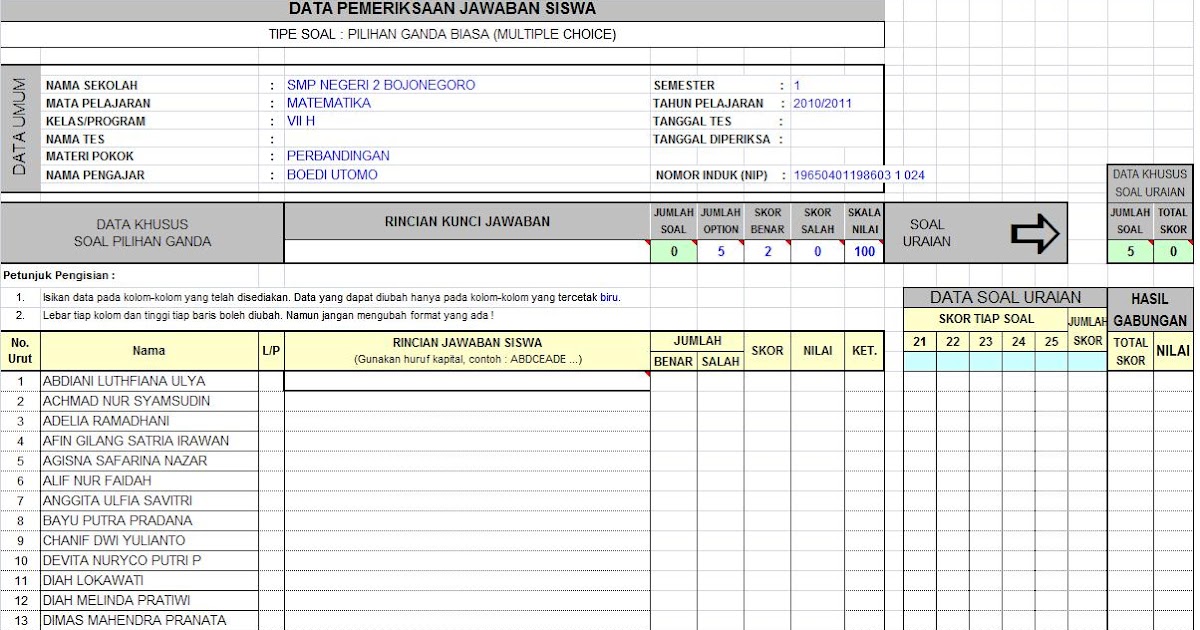Viewport: 1200px width, 630px height.
Task: Select Skala Nilai value 100
Action: 864,251
